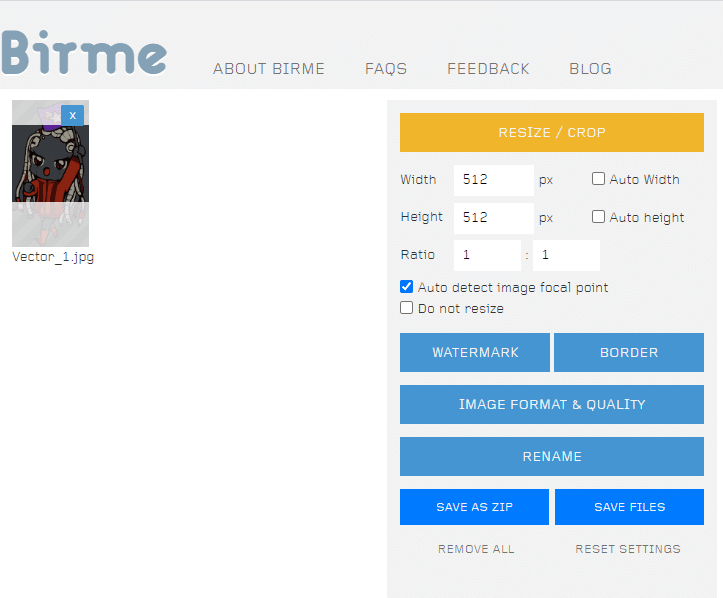Click the Birme logo
Screen dimensions: 723x598
click(83, 53)
